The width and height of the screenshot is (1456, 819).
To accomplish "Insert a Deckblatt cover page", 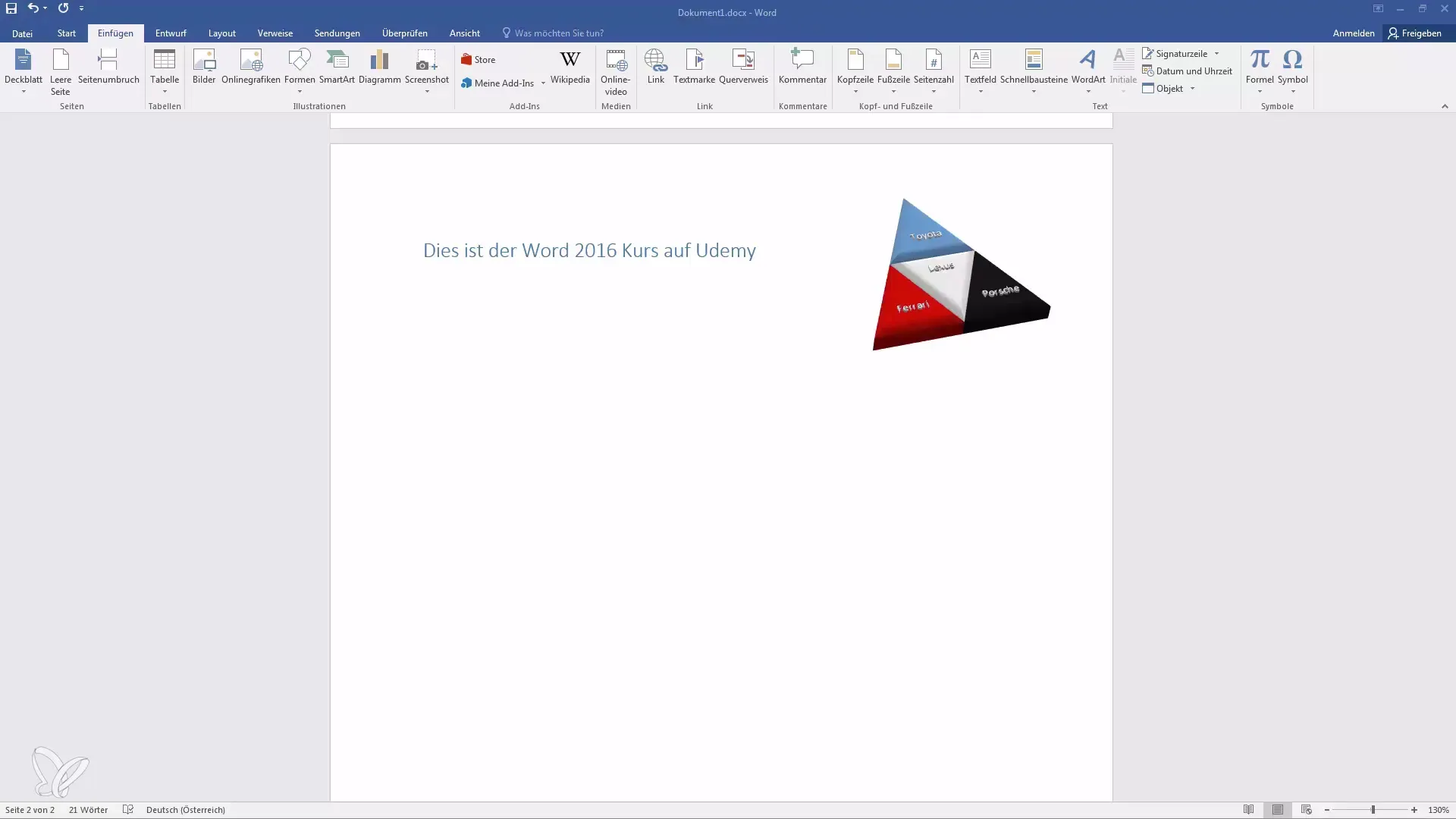I will [24, 71].
